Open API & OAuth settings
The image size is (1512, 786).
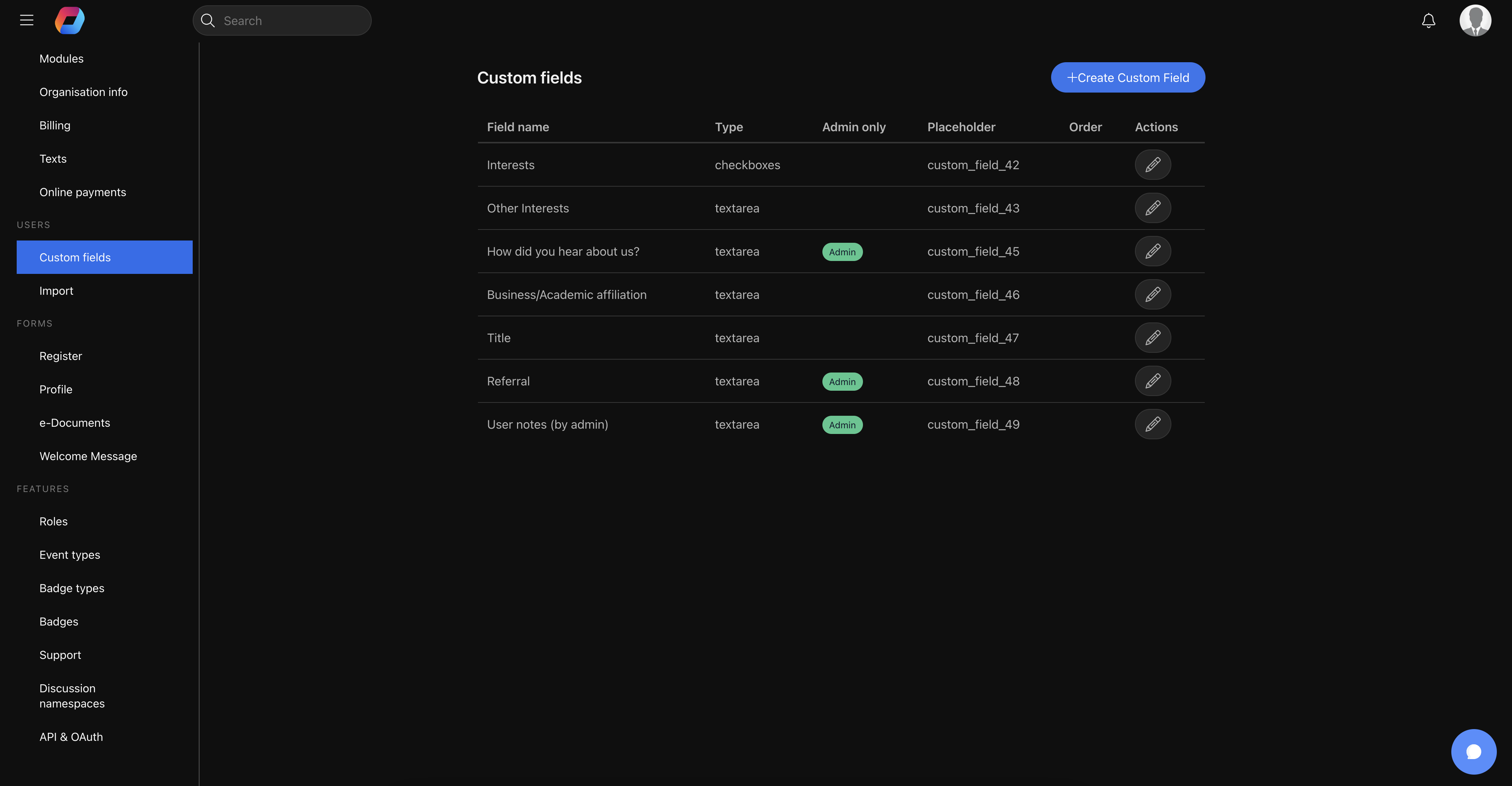[x=71, y=737]
